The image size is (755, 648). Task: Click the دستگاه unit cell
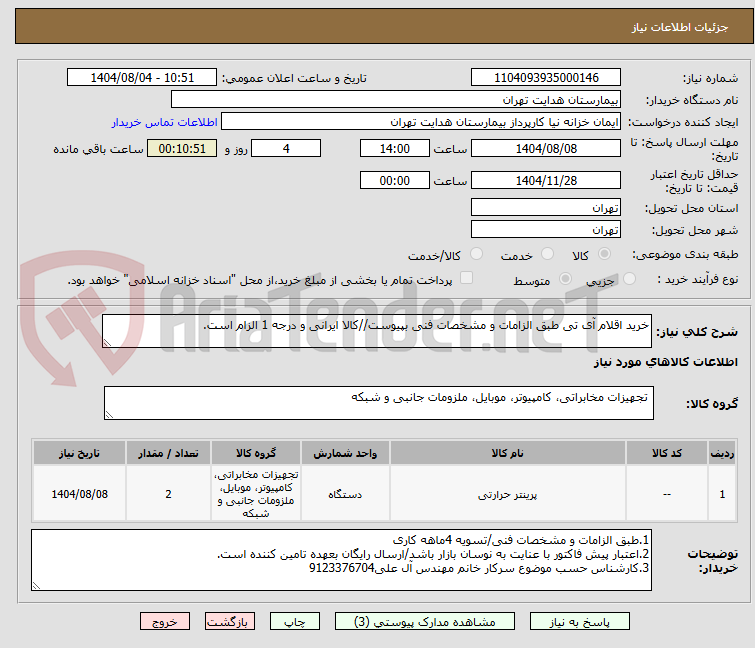[x=345, y=494]
